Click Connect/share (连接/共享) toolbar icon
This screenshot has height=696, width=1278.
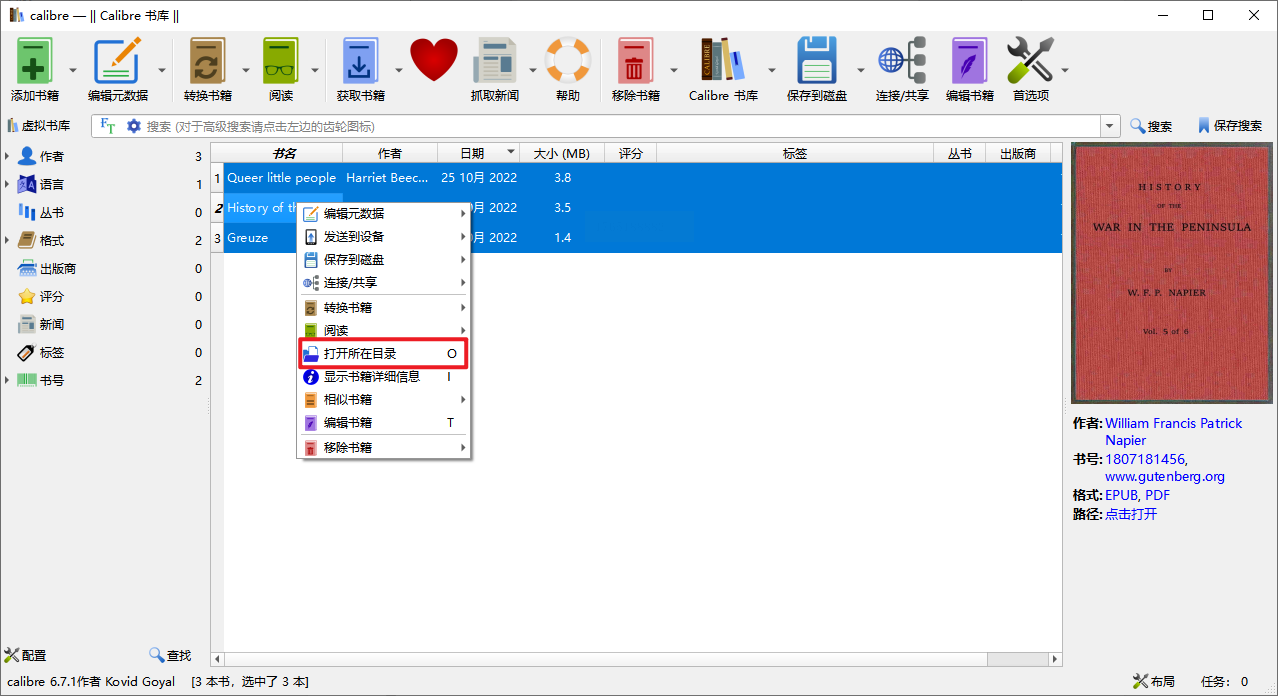[902, 62]
